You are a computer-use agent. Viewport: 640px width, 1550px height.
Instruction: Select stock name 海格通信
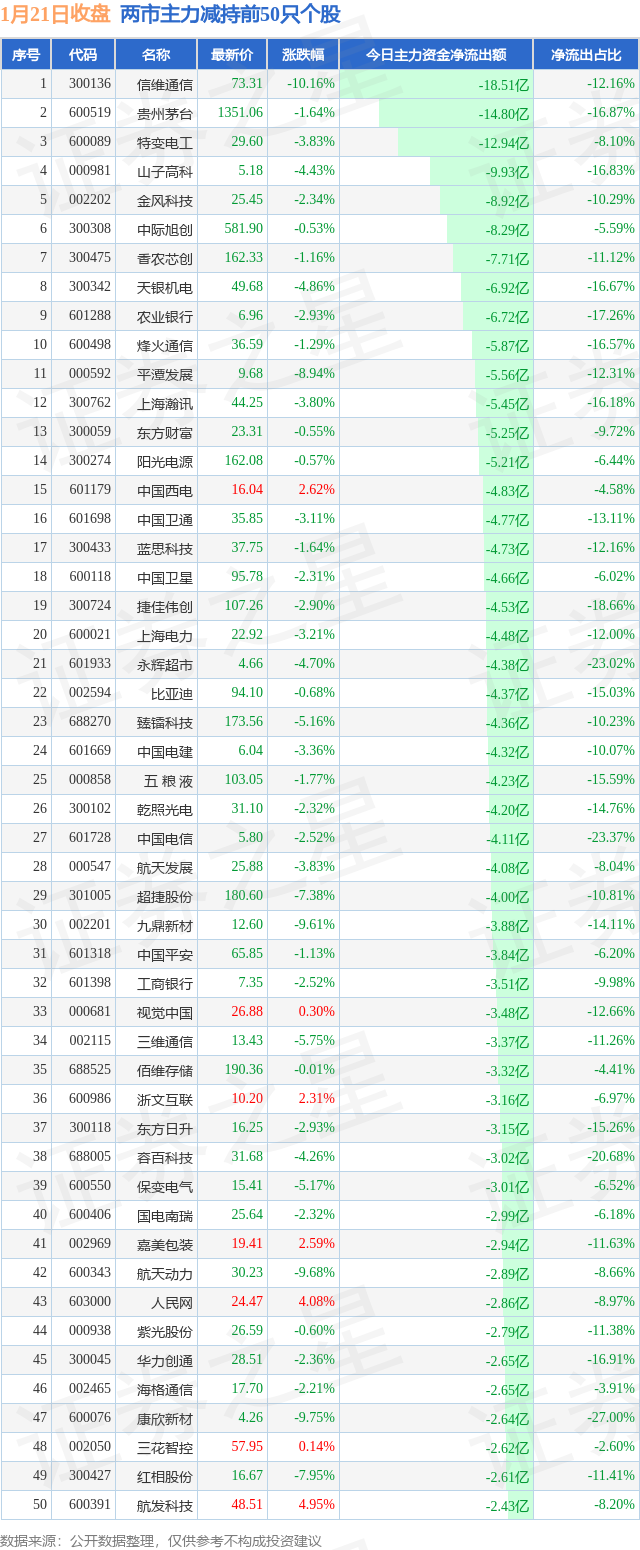165,1389
